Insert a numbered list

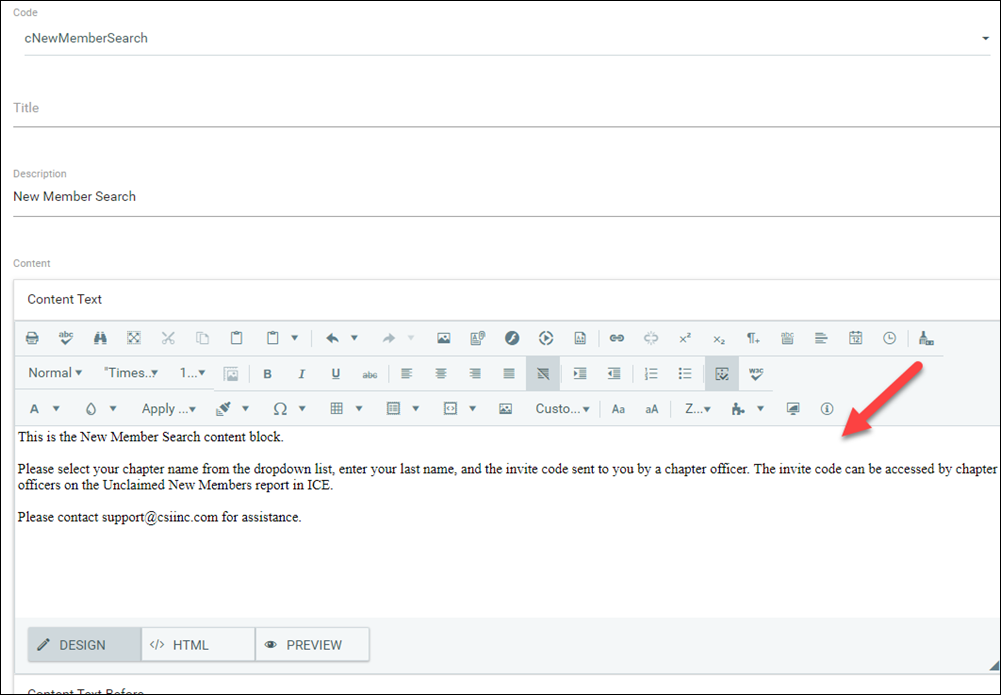(651, 373)
